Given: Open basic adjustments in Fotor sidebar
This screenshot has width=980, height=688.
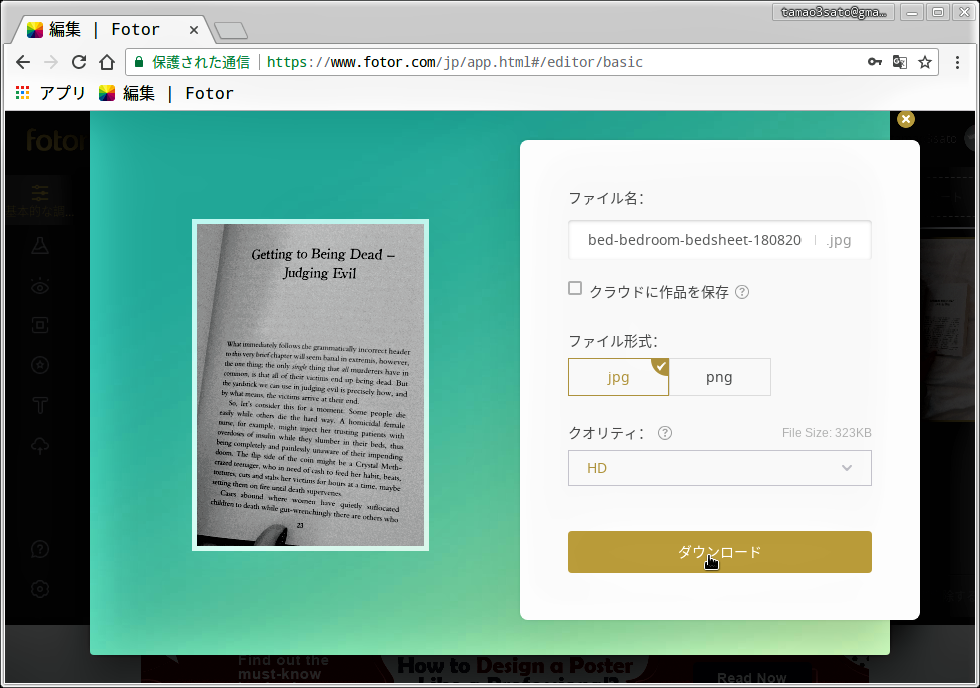Looking at the screenshot, I should tap(40, 200).
